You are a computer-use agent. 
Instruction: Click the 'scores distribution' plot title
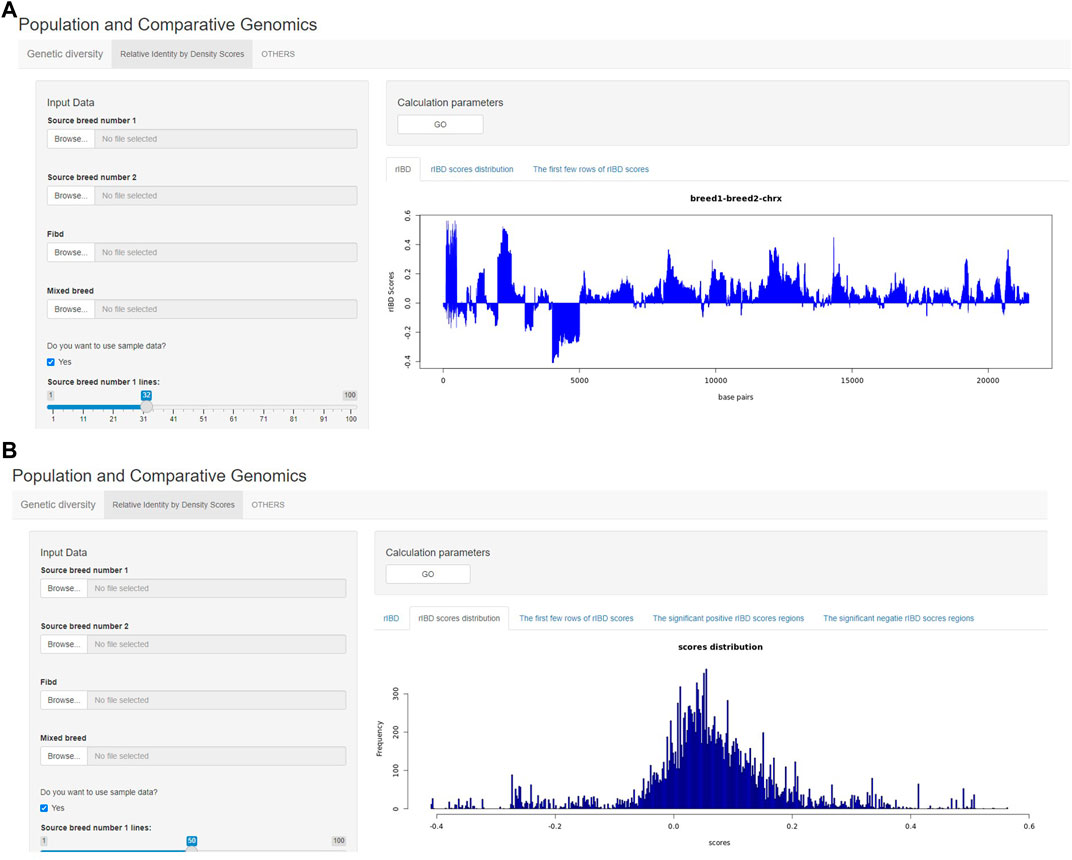720,647
